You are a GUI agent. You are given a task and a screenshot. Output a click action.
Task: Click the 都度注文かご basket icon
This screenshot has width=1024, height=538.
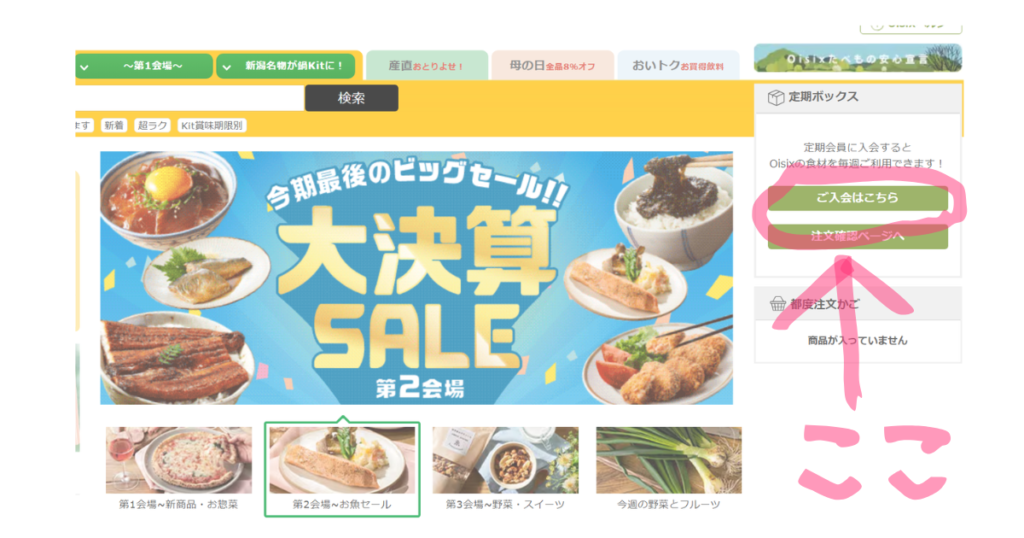pos(777,304)
